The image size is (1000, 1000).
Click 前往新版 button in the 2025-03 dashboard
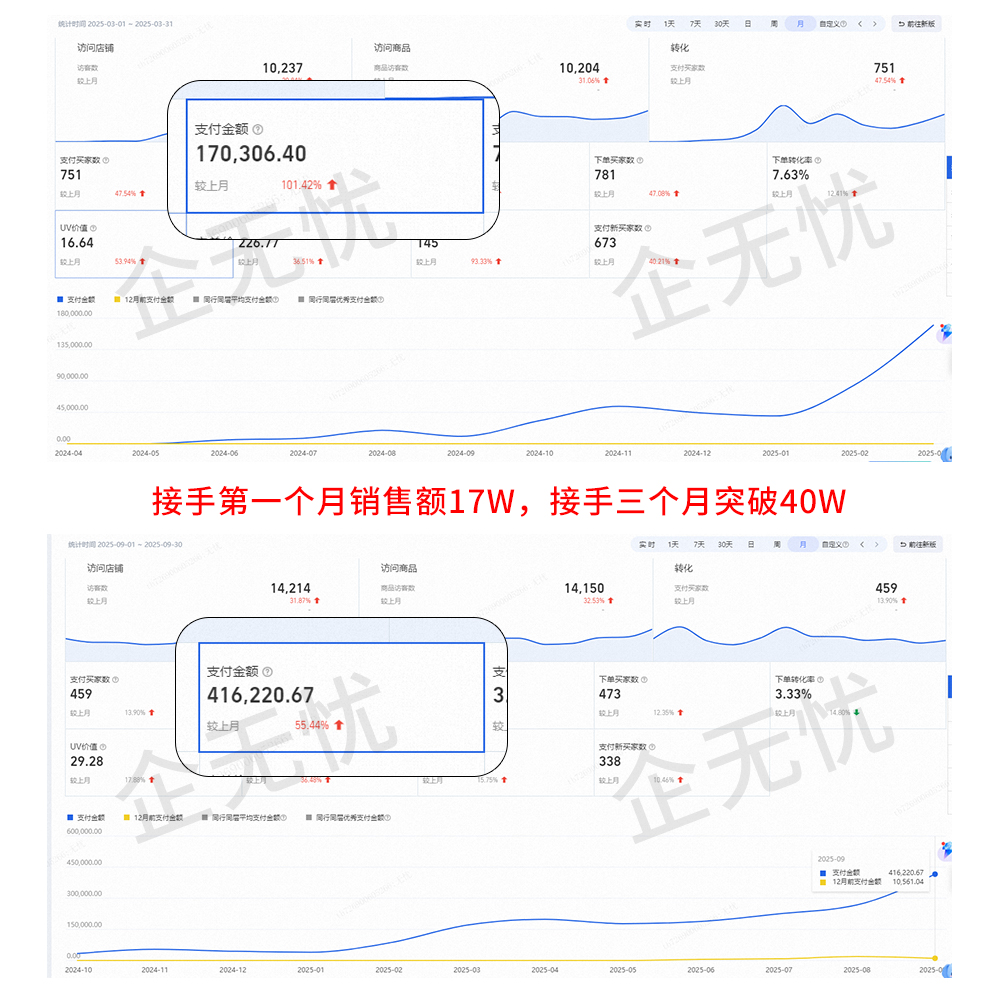[916, 24]
